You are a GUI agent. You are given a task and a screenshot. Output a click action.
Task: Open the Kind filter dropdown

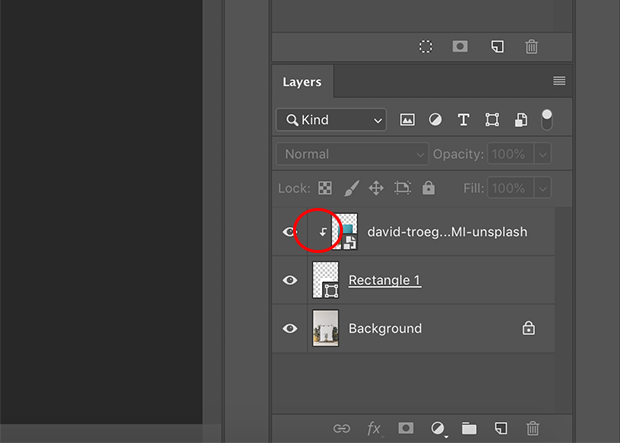[x=331, y=120]
